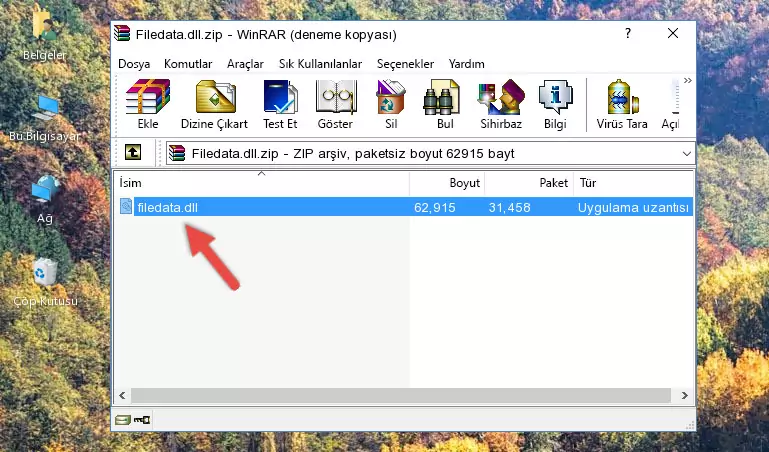Open the Araçlar menu
The width and height of the screenshot is (769, 452).
[245, 64]
